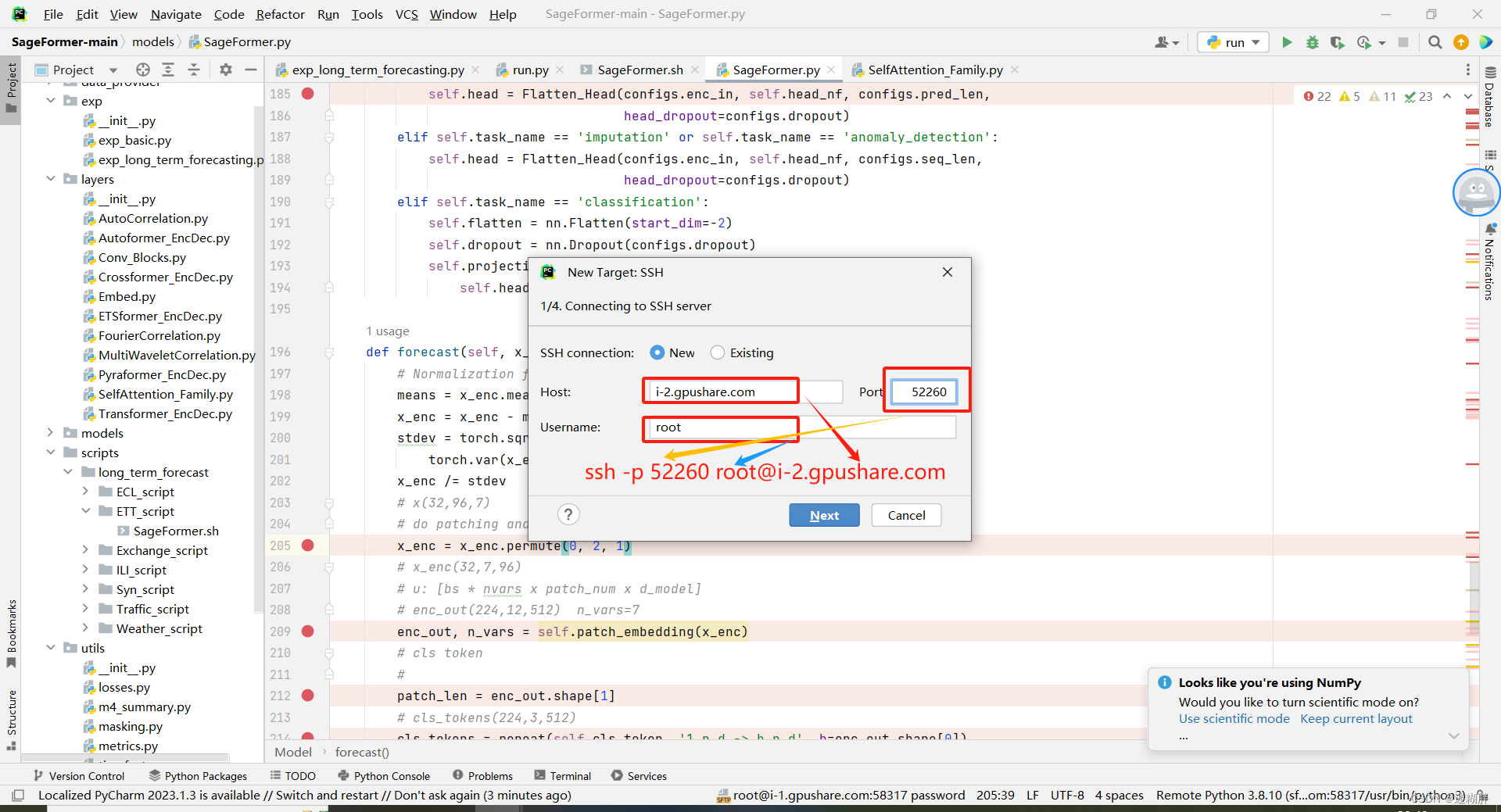Click Use scientific mode link
The image size is (1501, 812).
1234,718
